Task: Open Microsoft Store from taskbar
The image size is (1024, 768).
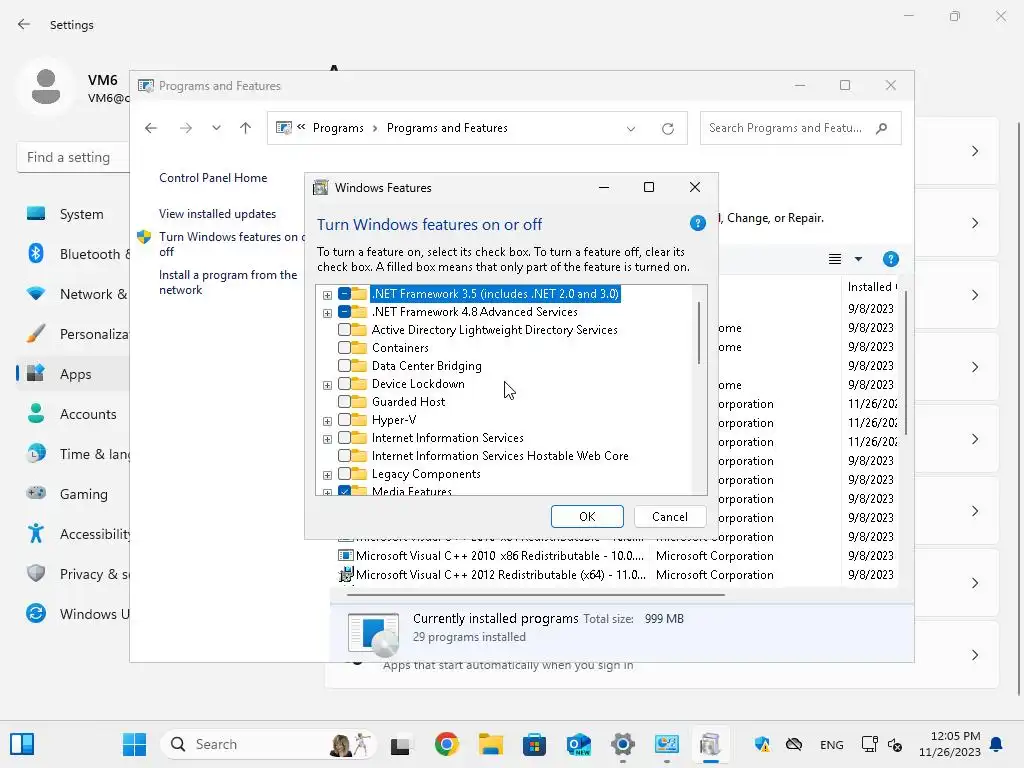Action: [534, 744]
